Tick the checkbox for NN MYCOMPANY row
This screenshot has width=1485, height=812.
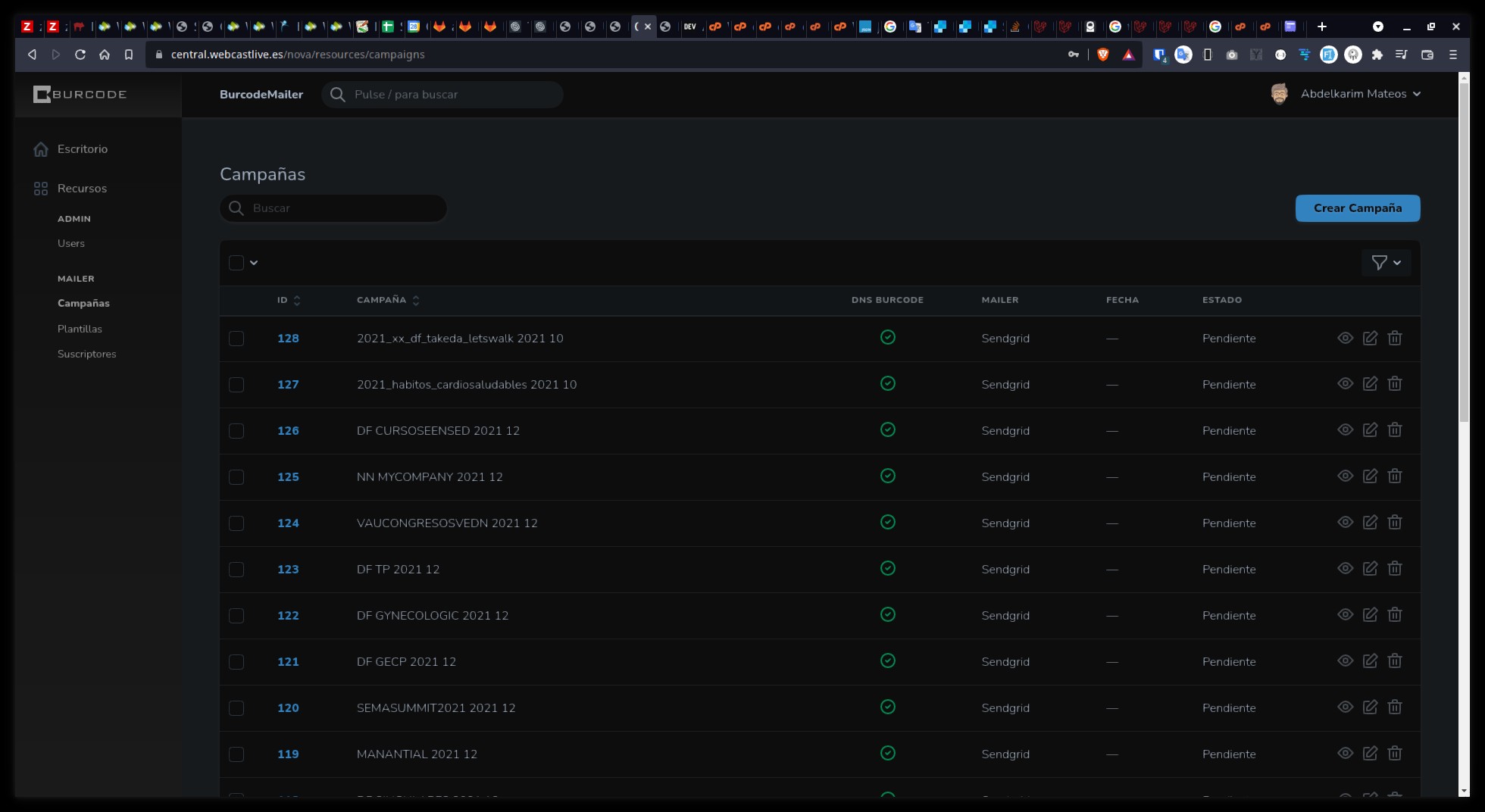pos(236,477)
